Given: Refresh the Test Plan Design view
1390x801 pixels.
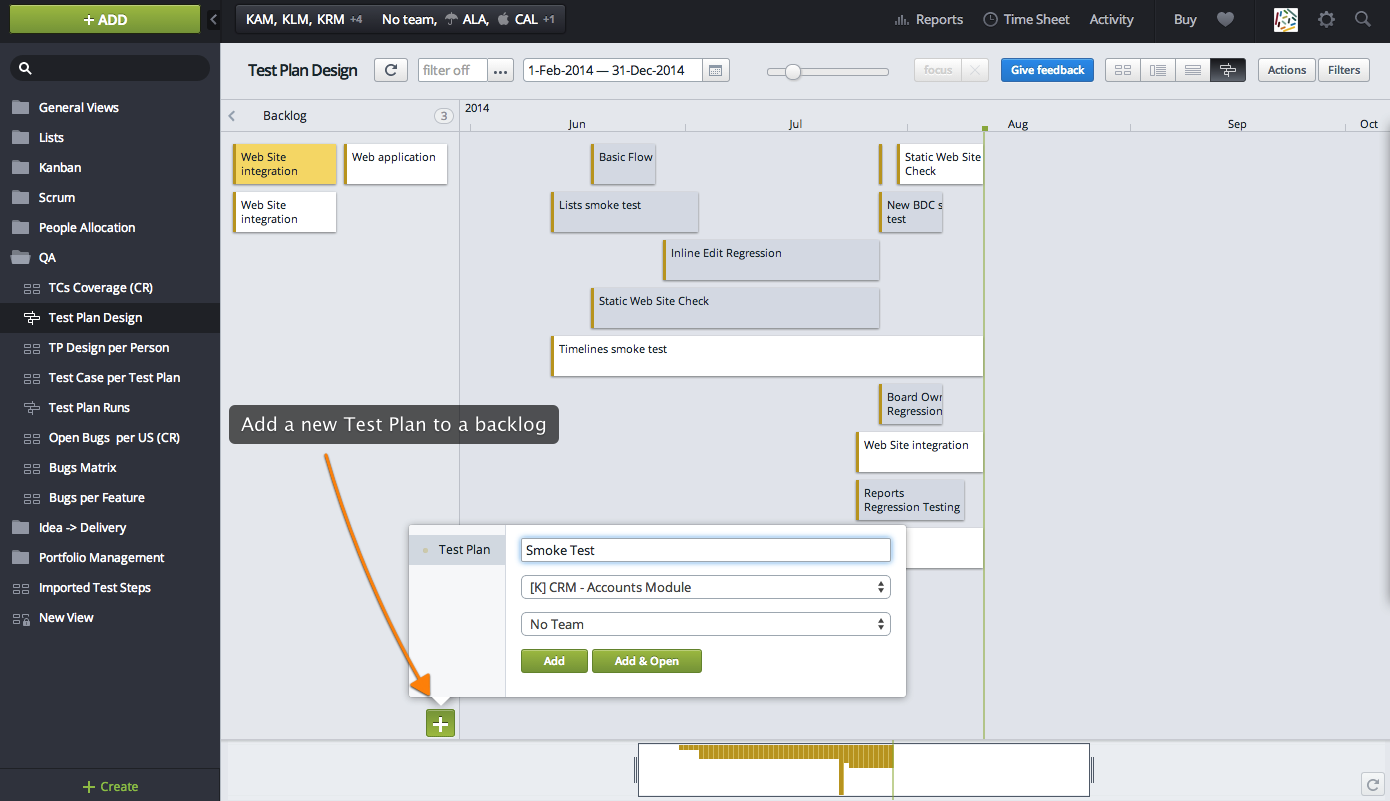Looking at the screenshot, I should tap(390, 70).
